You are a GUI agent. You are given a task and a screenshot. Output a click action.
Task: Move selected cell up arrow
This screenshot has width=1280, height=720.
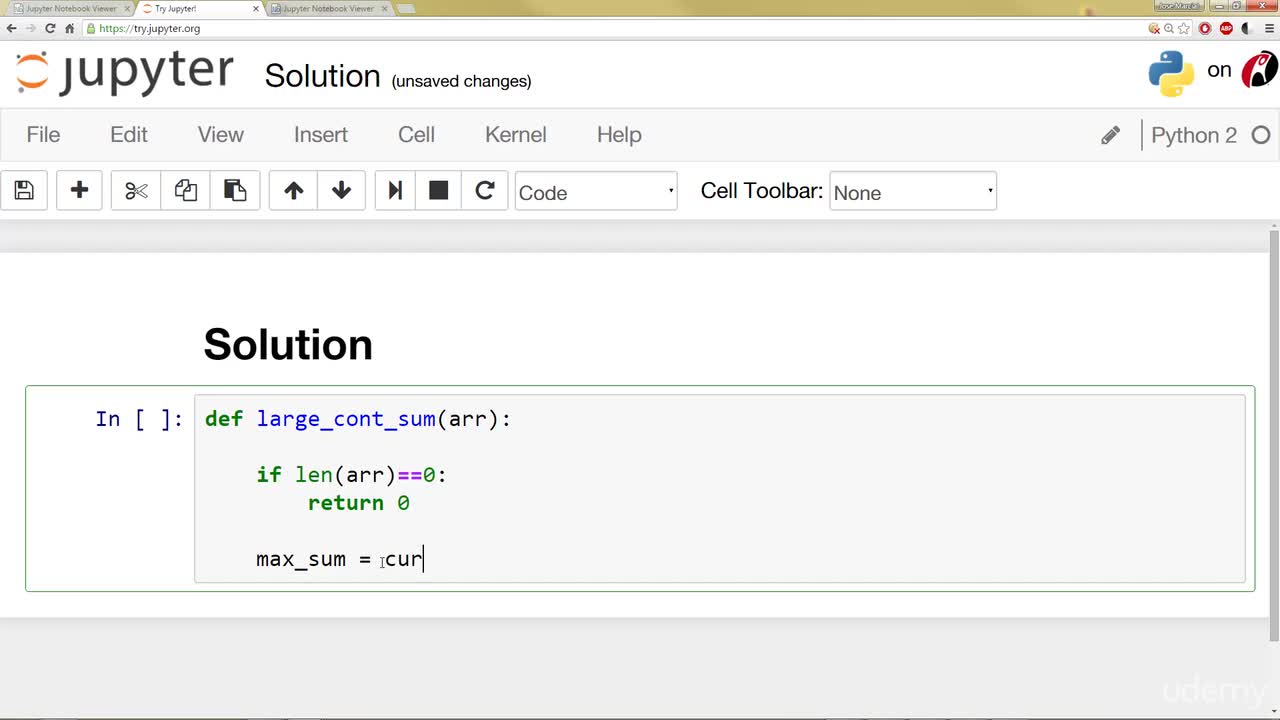[293, 190]
